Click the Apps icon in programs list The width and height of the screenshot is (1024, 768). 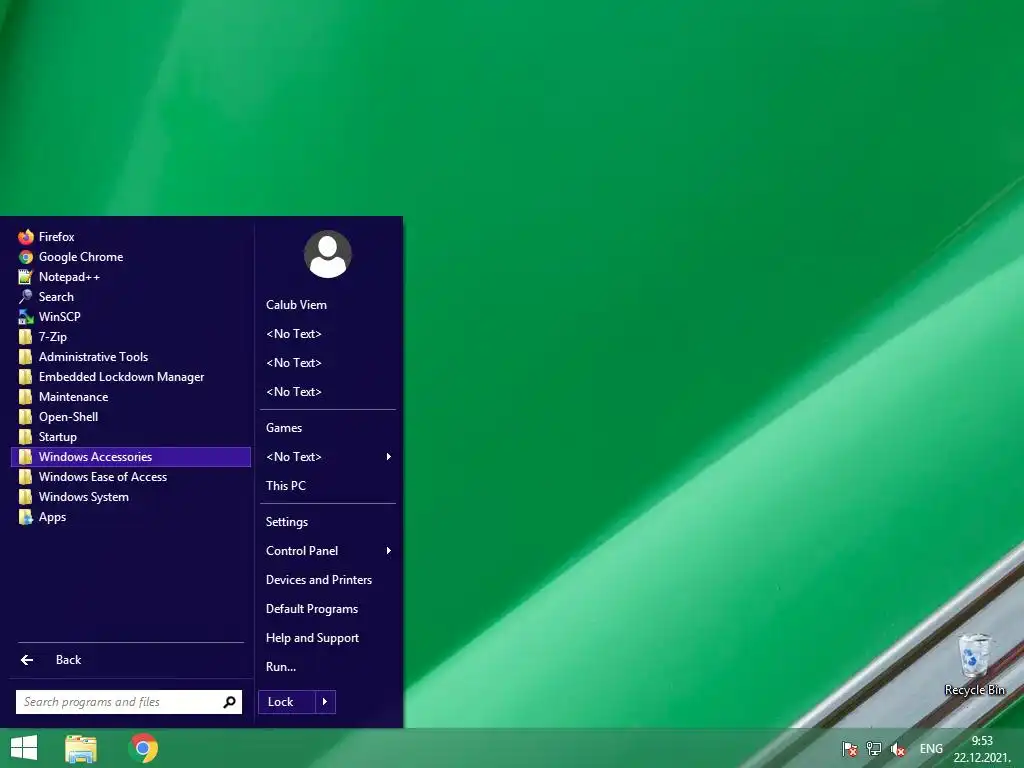(25, 517)
